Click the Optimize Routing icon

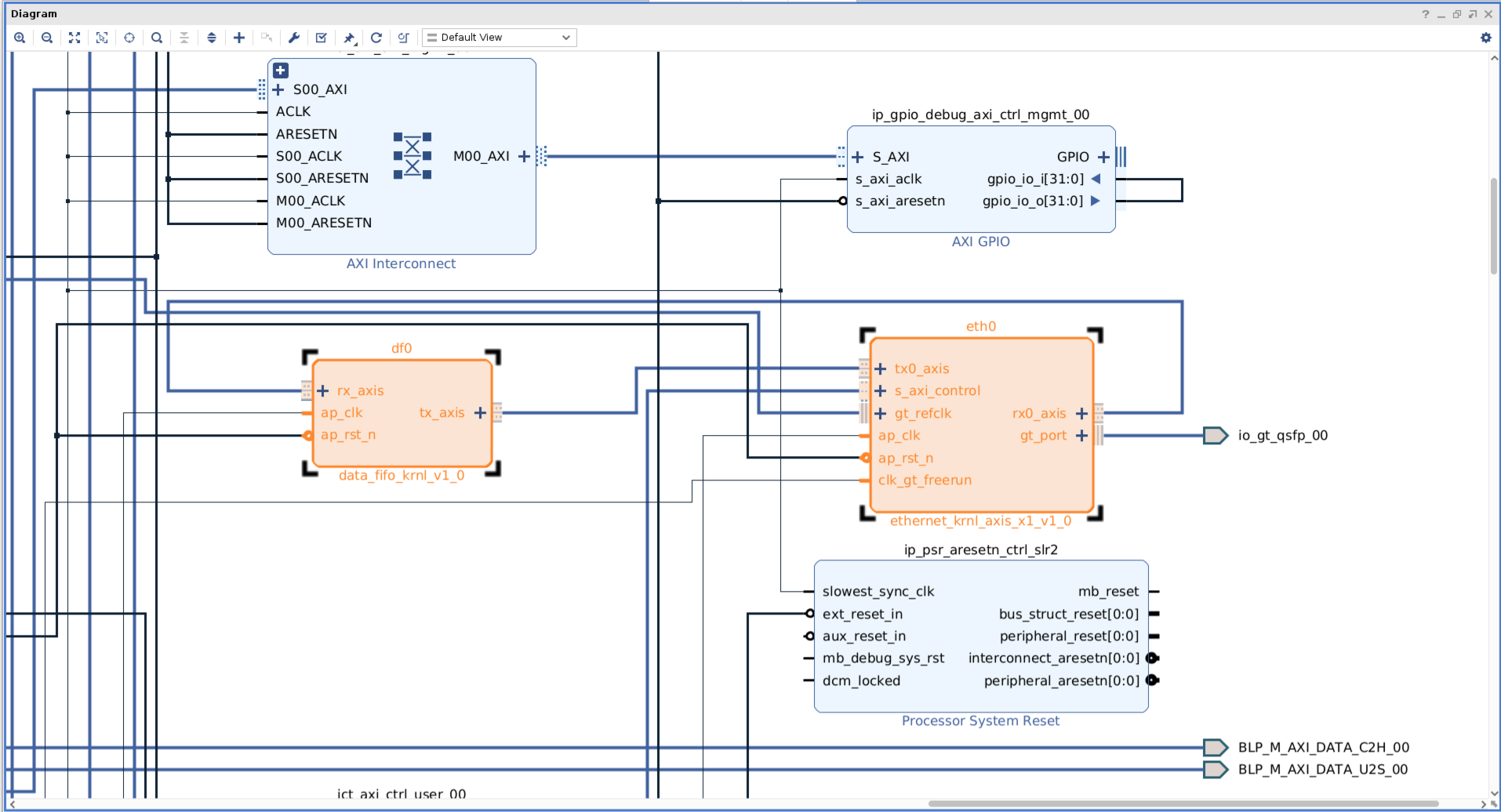404,38
